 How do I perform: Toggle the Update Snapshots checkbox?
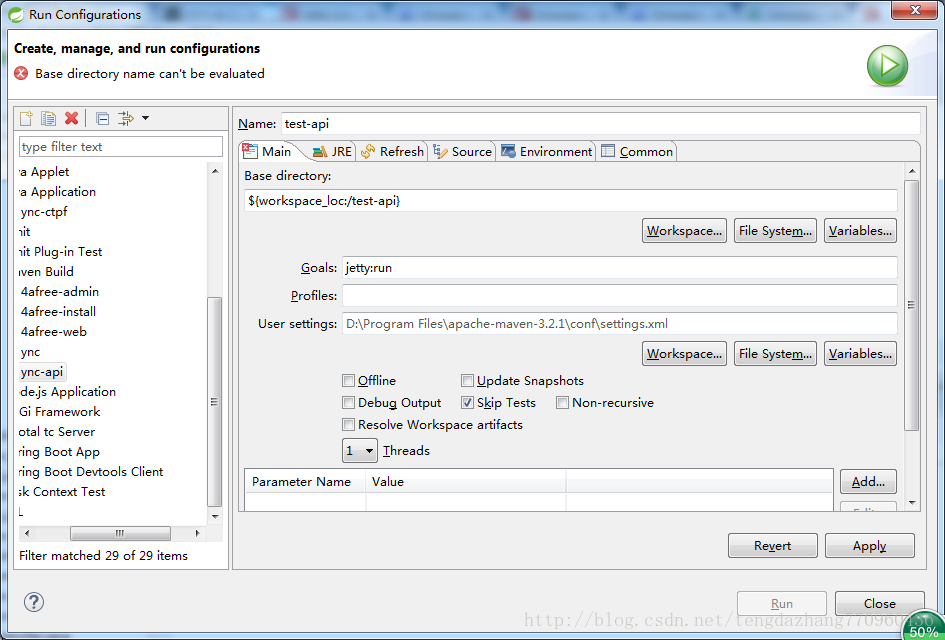467,380
